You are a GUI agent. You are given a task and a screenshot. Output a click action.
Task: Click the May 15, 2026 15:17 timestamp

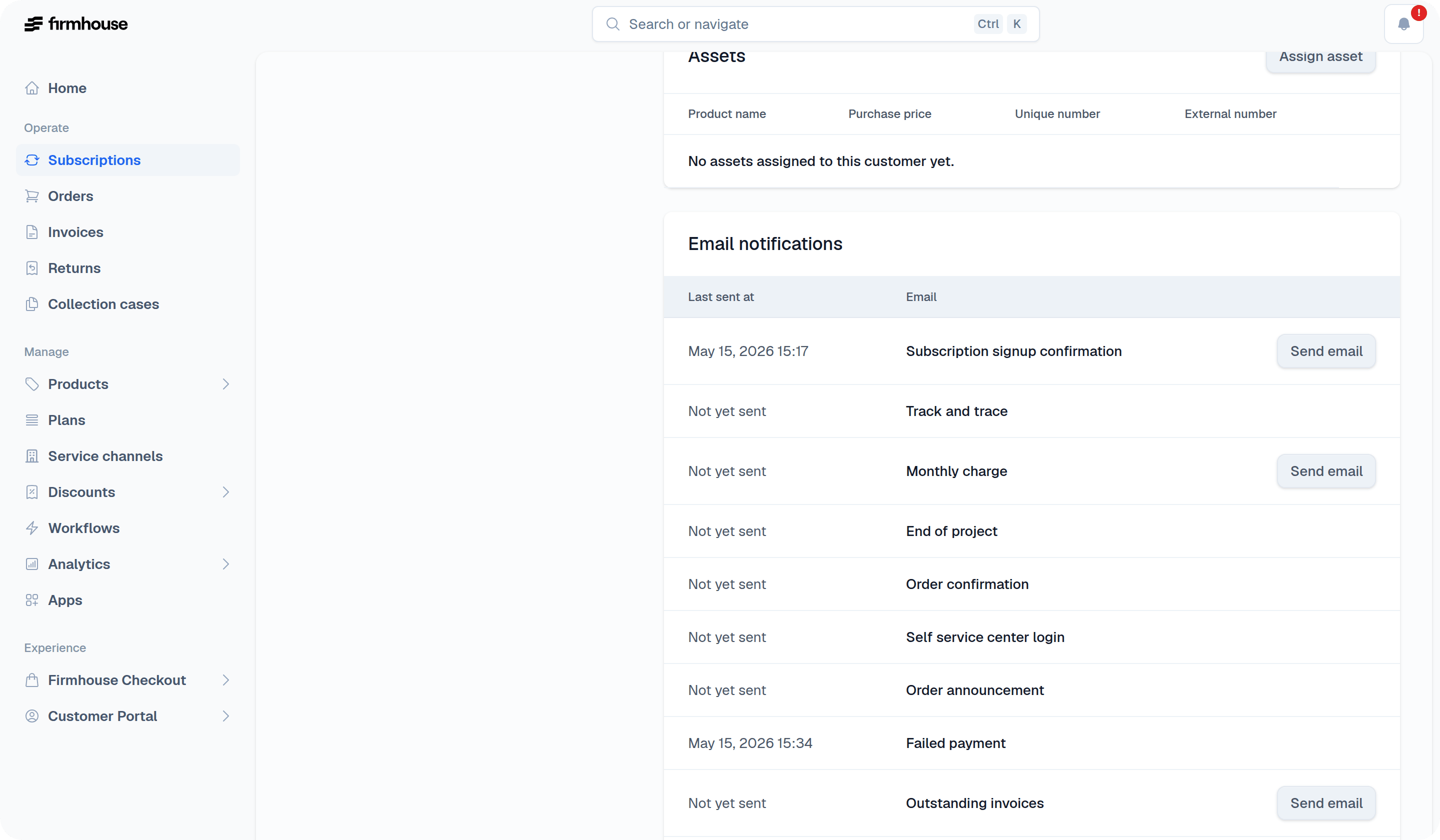(748, 351)
